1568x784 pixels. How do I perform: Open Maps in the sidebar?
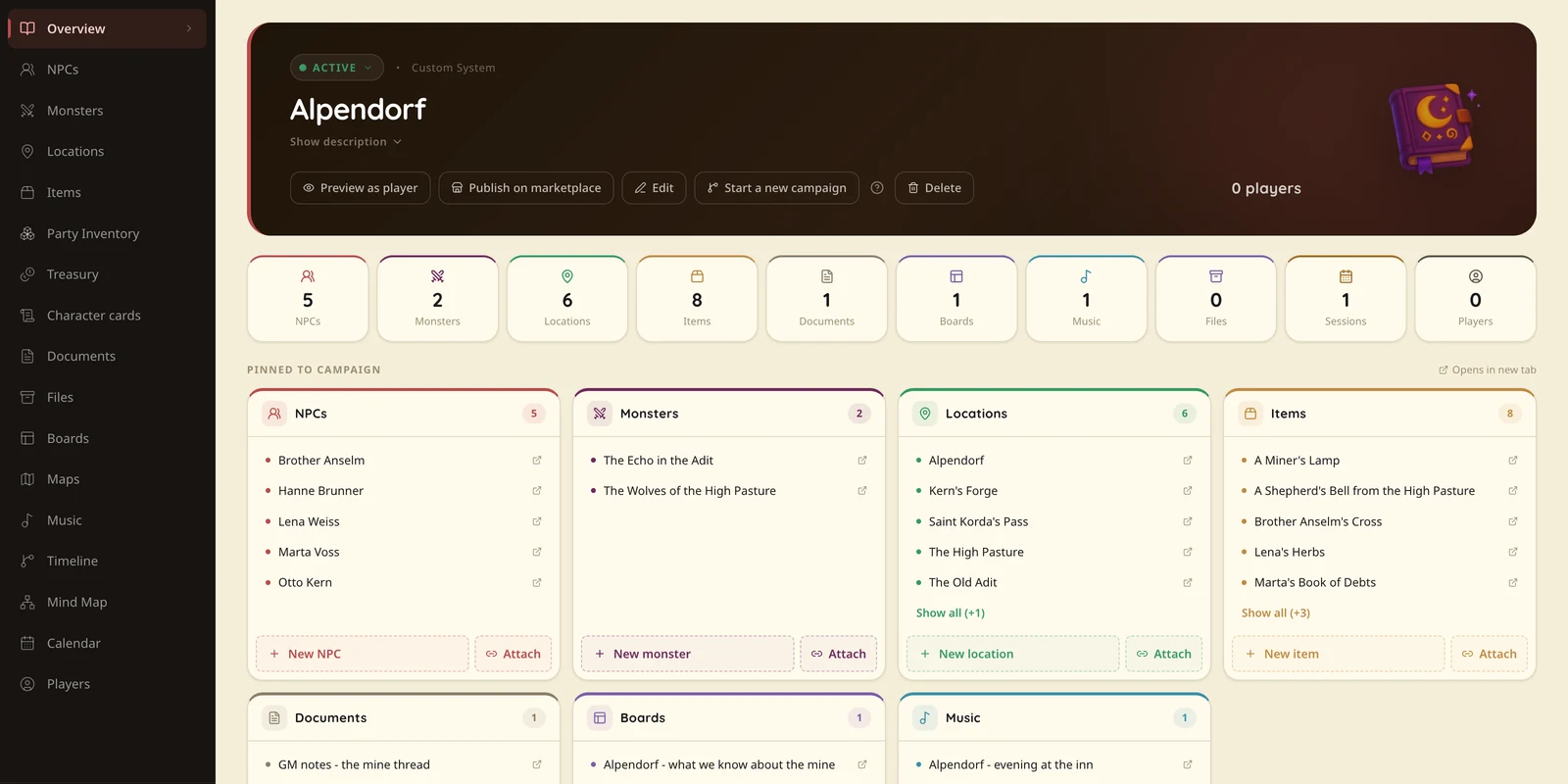(108, 479)
